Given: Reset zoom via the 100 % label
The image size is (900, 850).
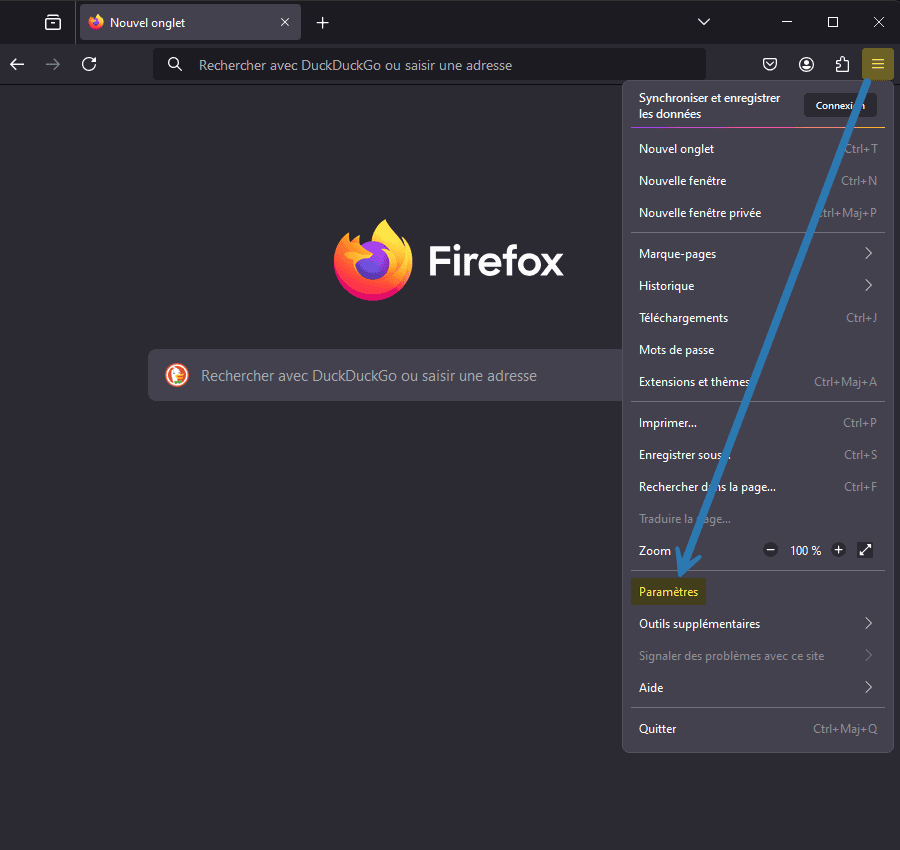Looking at the screenshot, I should point(805,551).
